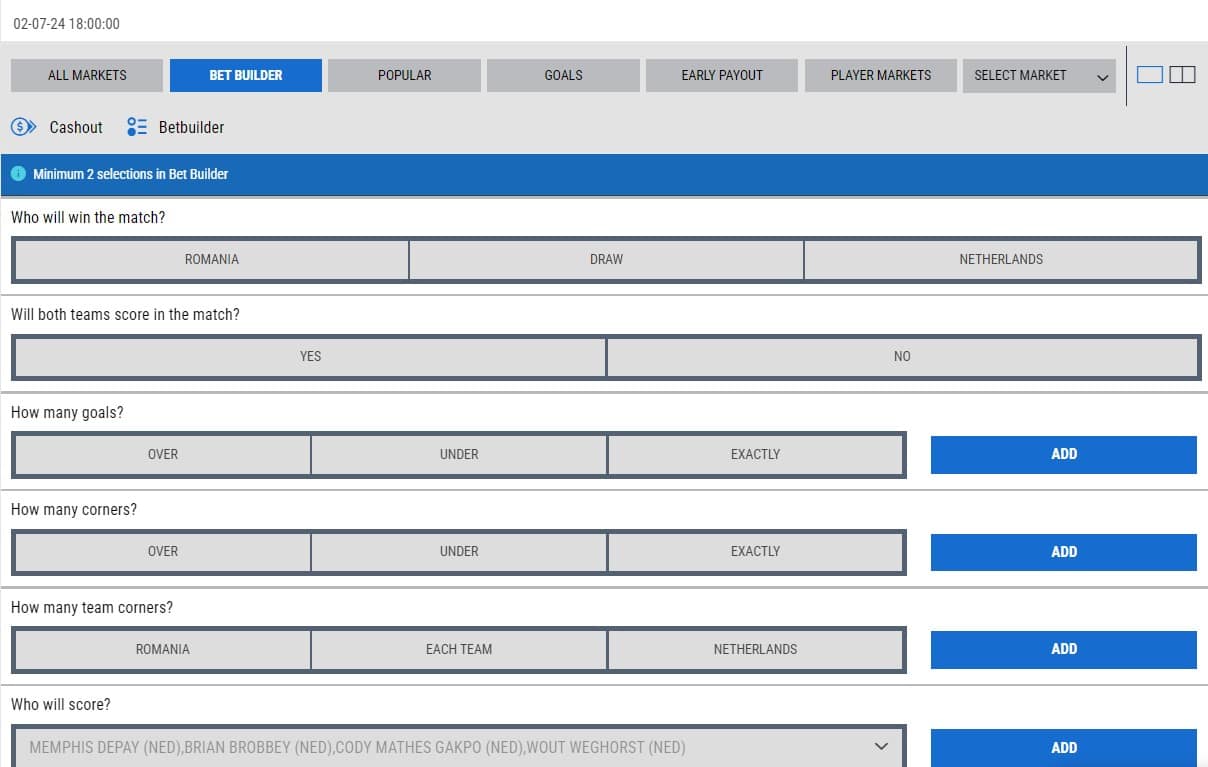Click the info icon in blue banner
This screenshot has height=767, width=1208.
tap(18, 174)
